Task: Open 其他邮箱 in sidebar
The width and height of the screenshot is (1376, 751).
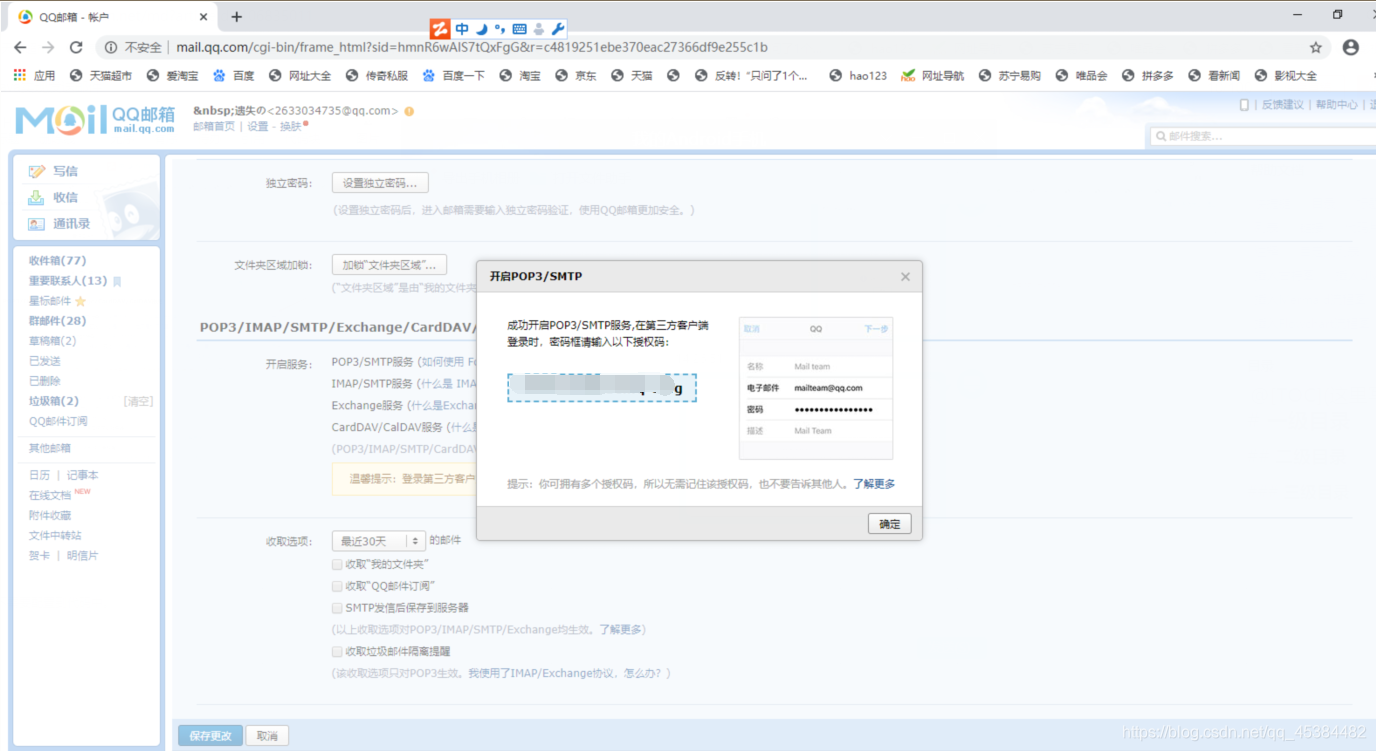Action: click(50, 448)
